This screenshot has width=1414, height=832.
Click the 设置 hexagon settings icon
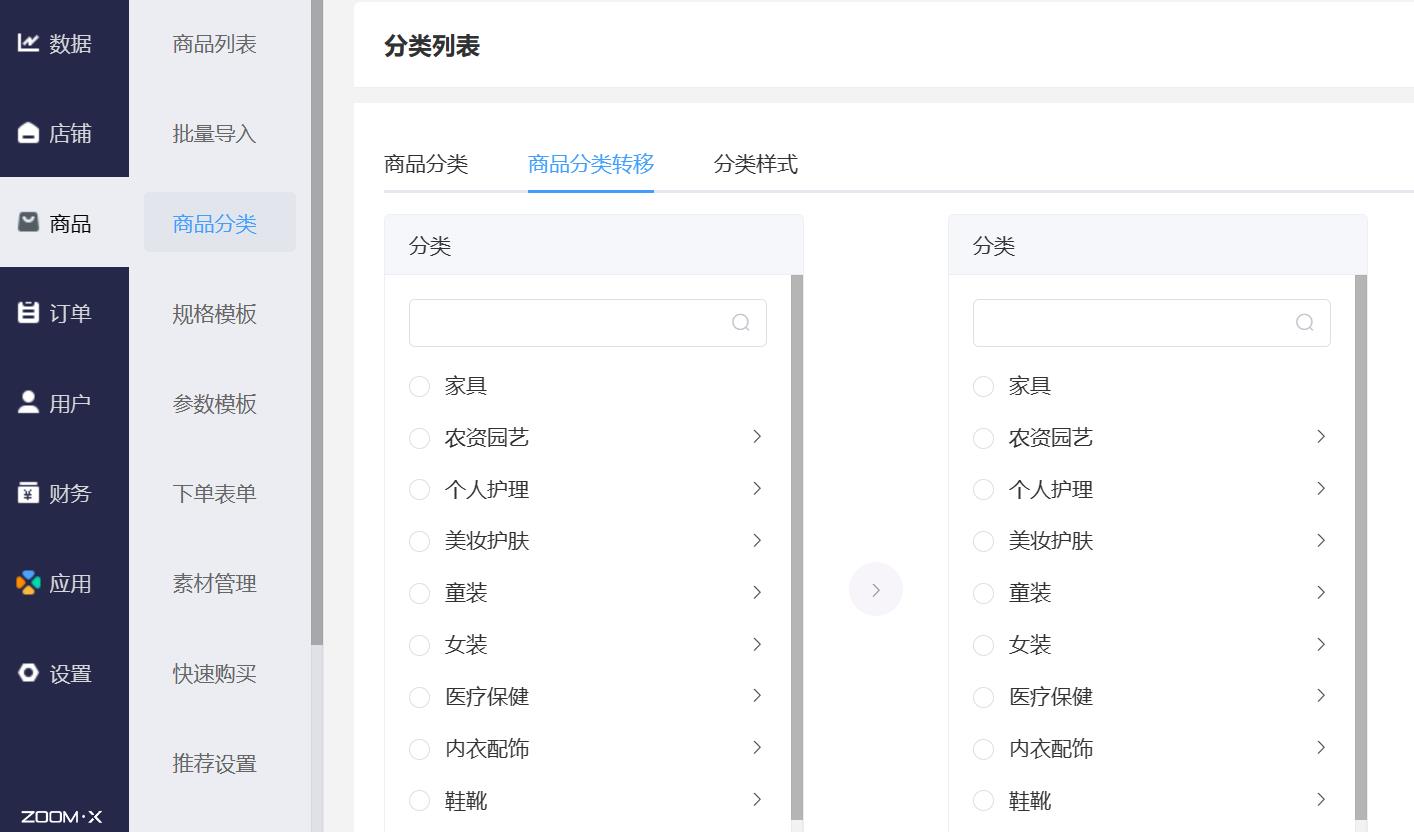coord(28,672)
